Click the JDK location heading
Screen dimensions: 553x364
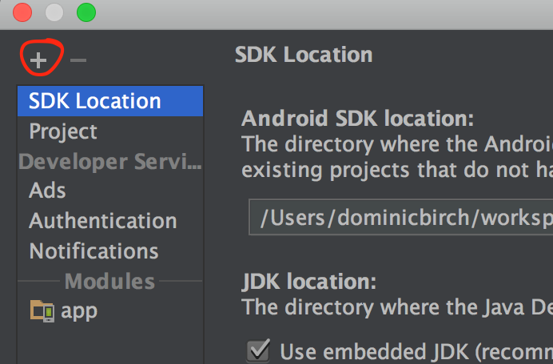click(309, 281)
